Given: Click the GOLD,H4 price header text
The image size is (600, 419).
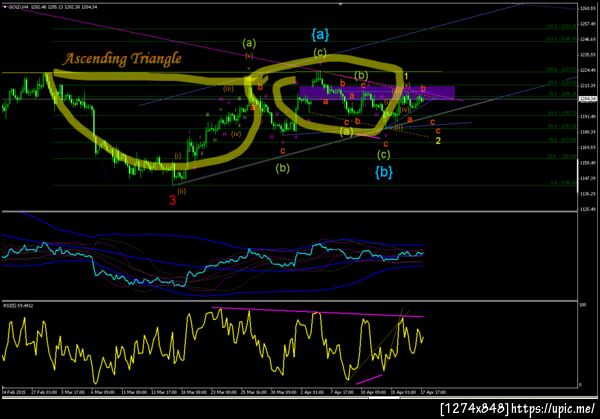Looking at the screenshot, I should [53, 7].
